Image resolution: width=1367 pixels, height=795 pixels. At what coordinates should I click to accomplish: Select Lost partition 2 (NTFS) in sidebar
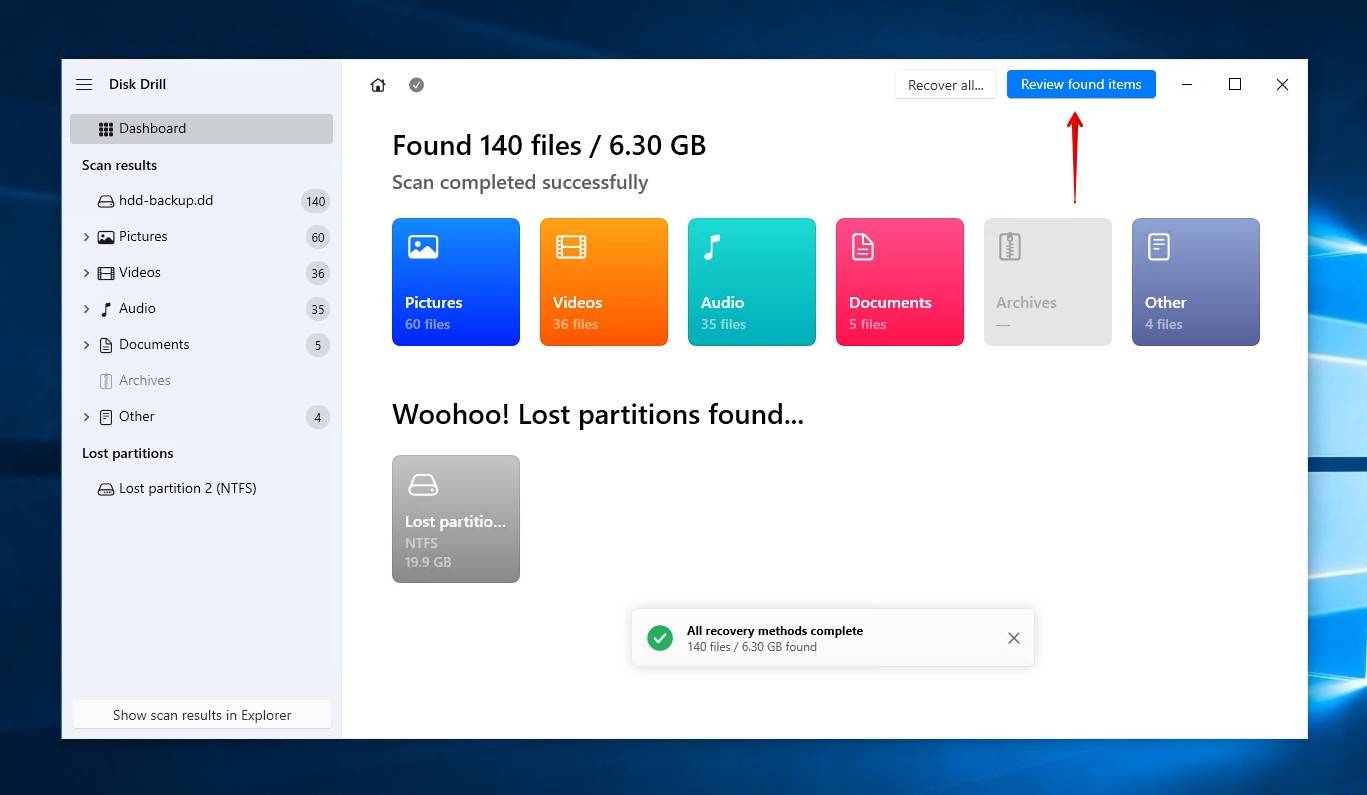pos(187,489)
